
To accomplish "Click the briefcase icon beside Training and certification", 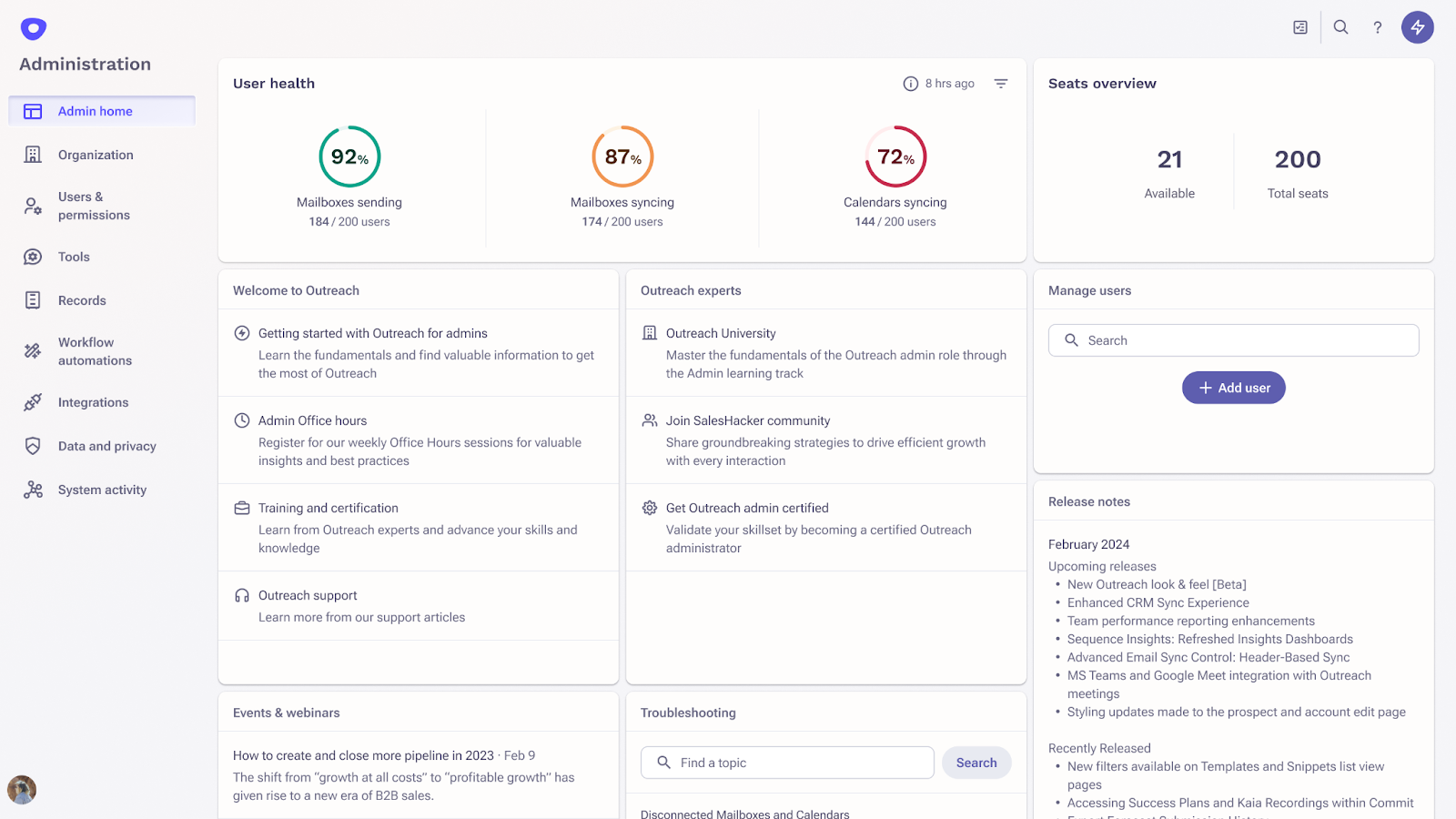I will pos(242,508).
